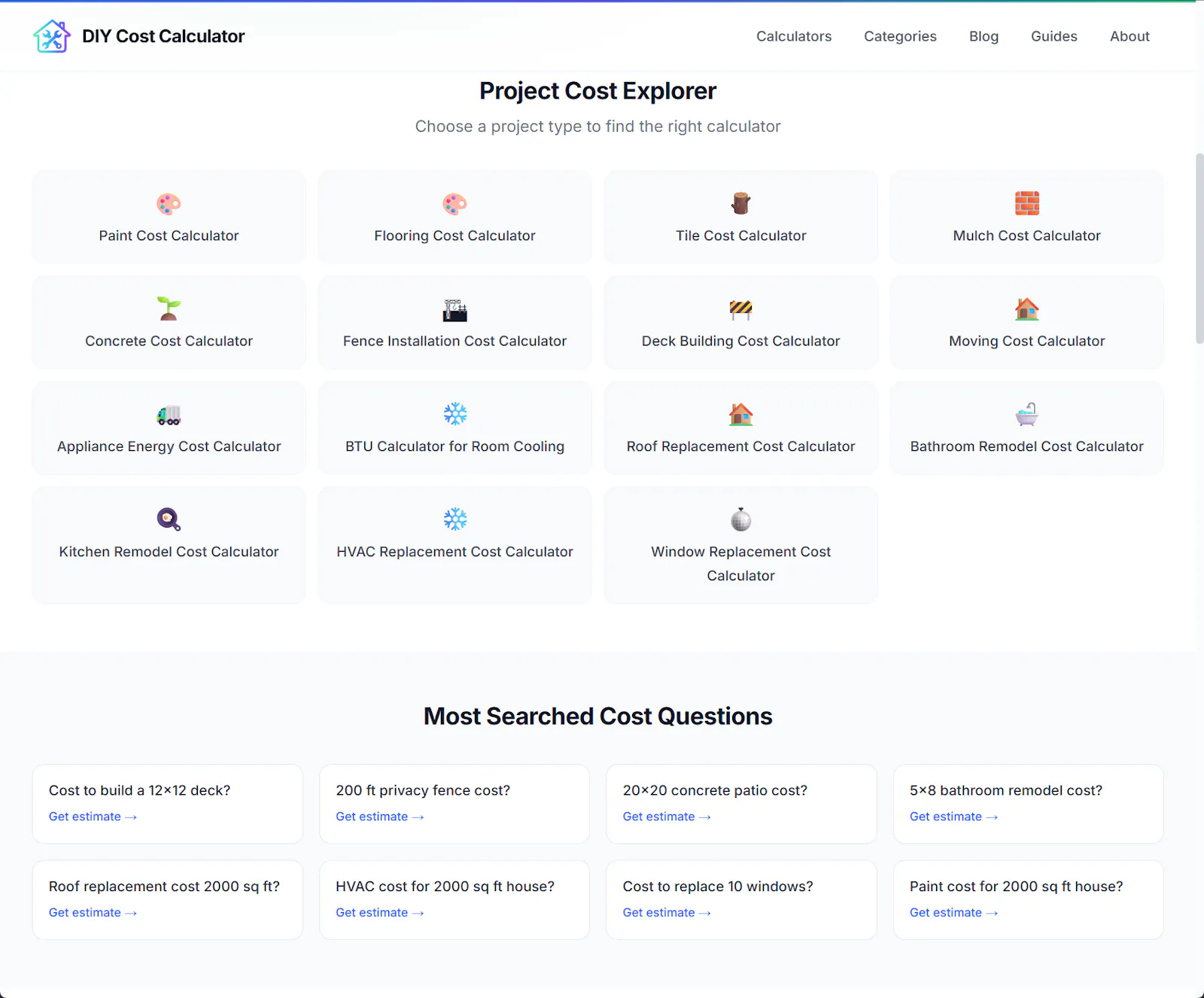Click the "5×8 bathroom remodel cost?" question
Viewport: 1204px width, 998px height.
pos(1005,790)
